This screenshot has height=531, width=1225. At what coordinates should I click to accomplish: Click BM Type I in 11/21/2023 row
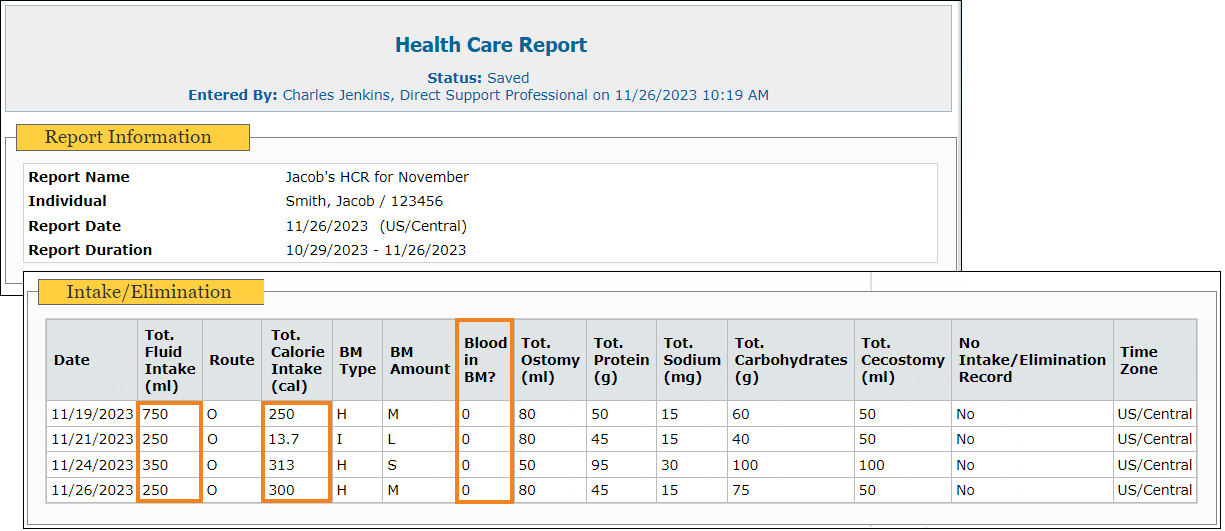click(x=358, y=439)
